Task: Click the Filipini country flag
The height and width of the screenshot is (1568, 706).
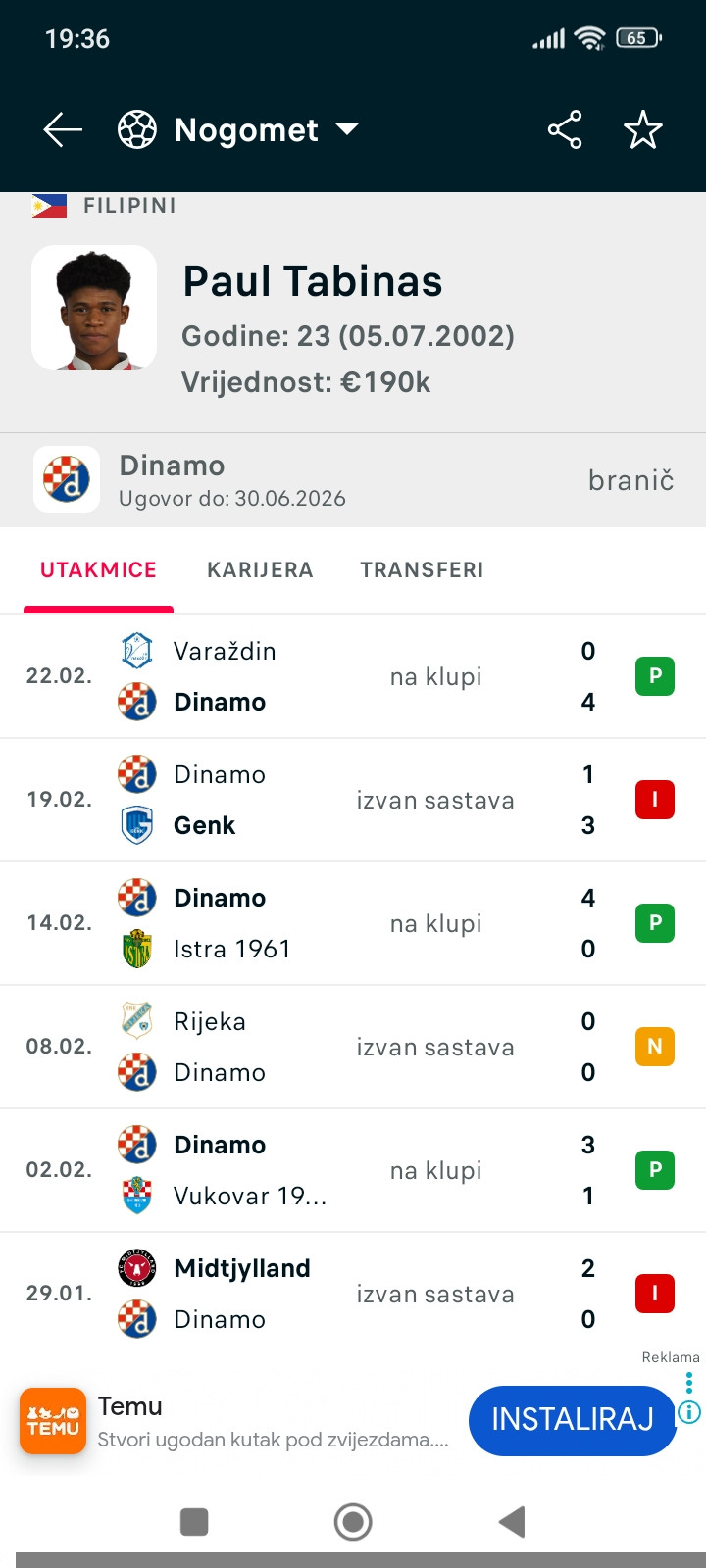Action: click(49, 205)
